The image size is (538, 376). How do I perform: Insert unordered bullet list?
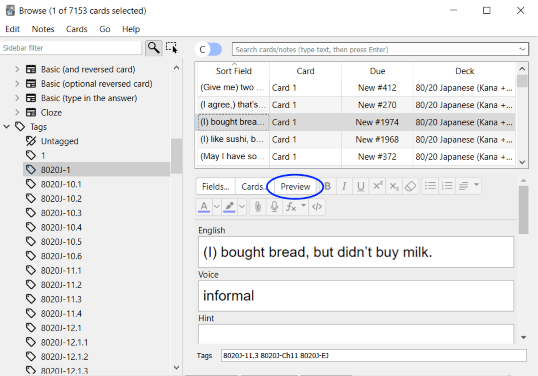pyautogui.click(x=430, y=186)
